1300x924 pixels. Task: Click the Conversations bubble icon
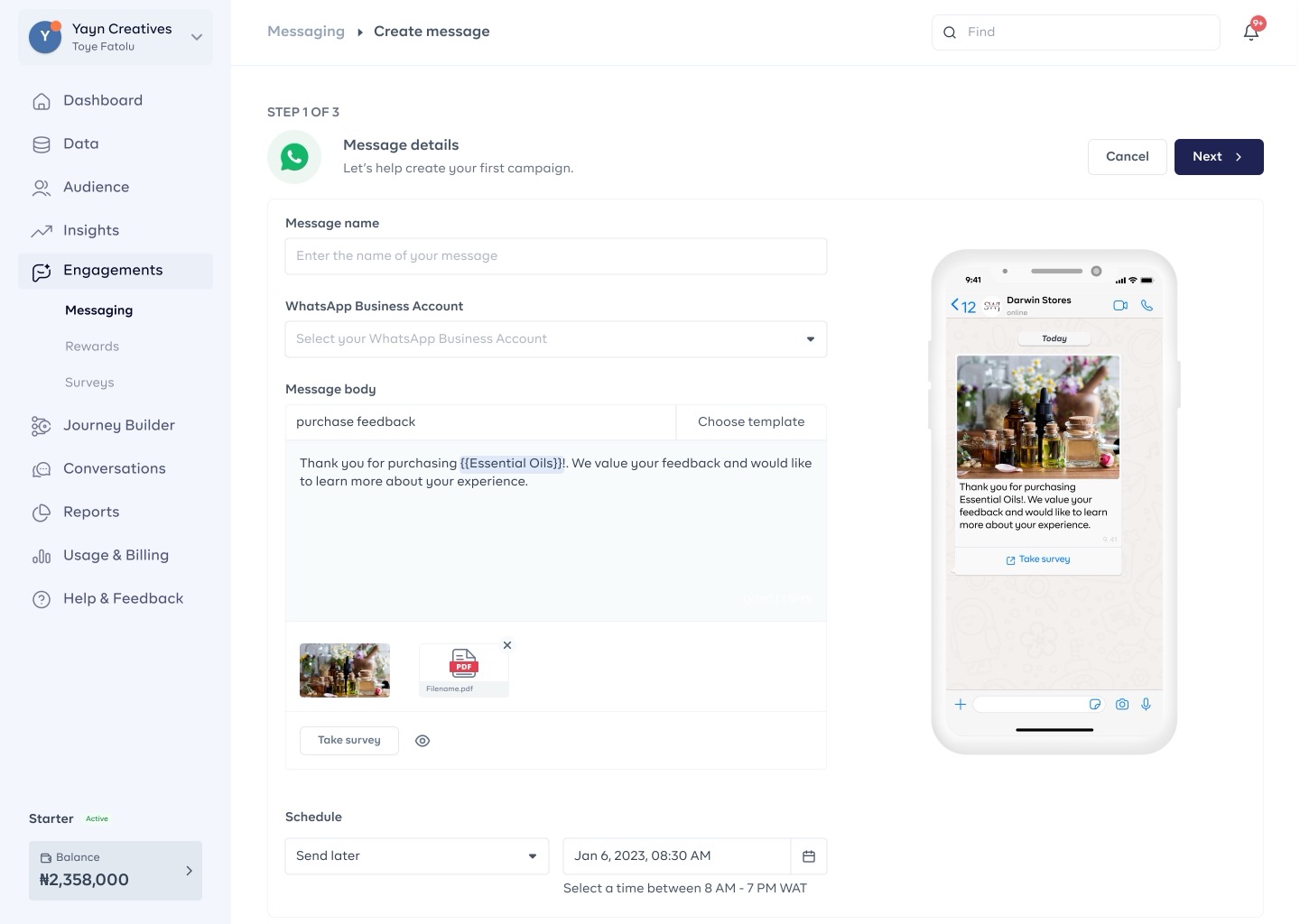[x=42, y=469]
